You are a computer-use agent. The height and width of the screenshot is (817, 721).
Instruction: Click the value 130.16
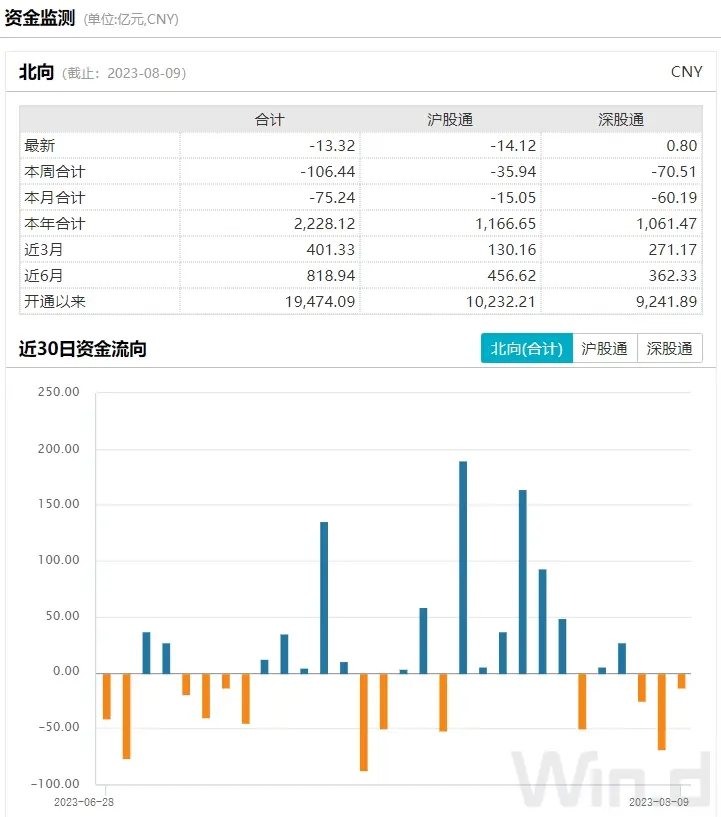(x=512, y=250)
